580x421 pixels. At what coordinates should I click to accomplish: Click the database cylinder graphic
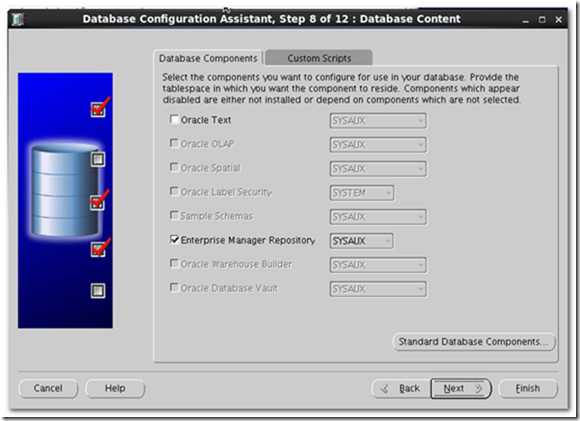coord(65,190)
